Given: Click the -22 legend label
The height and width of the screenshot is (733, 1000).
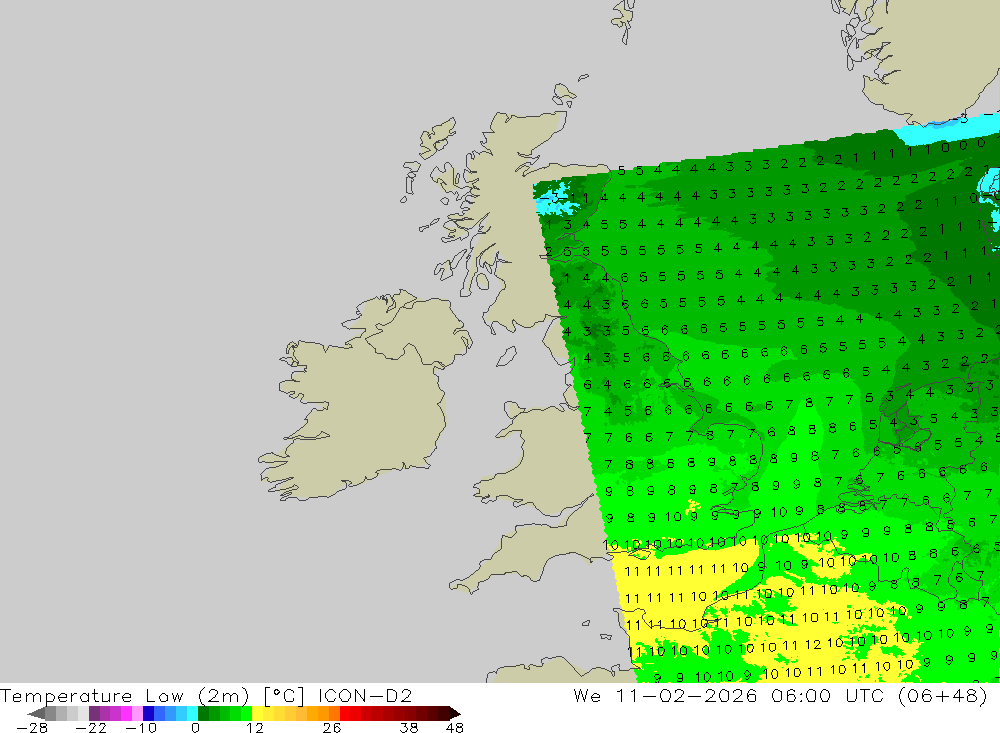Looking at the screenshot, I should point(91,728).
